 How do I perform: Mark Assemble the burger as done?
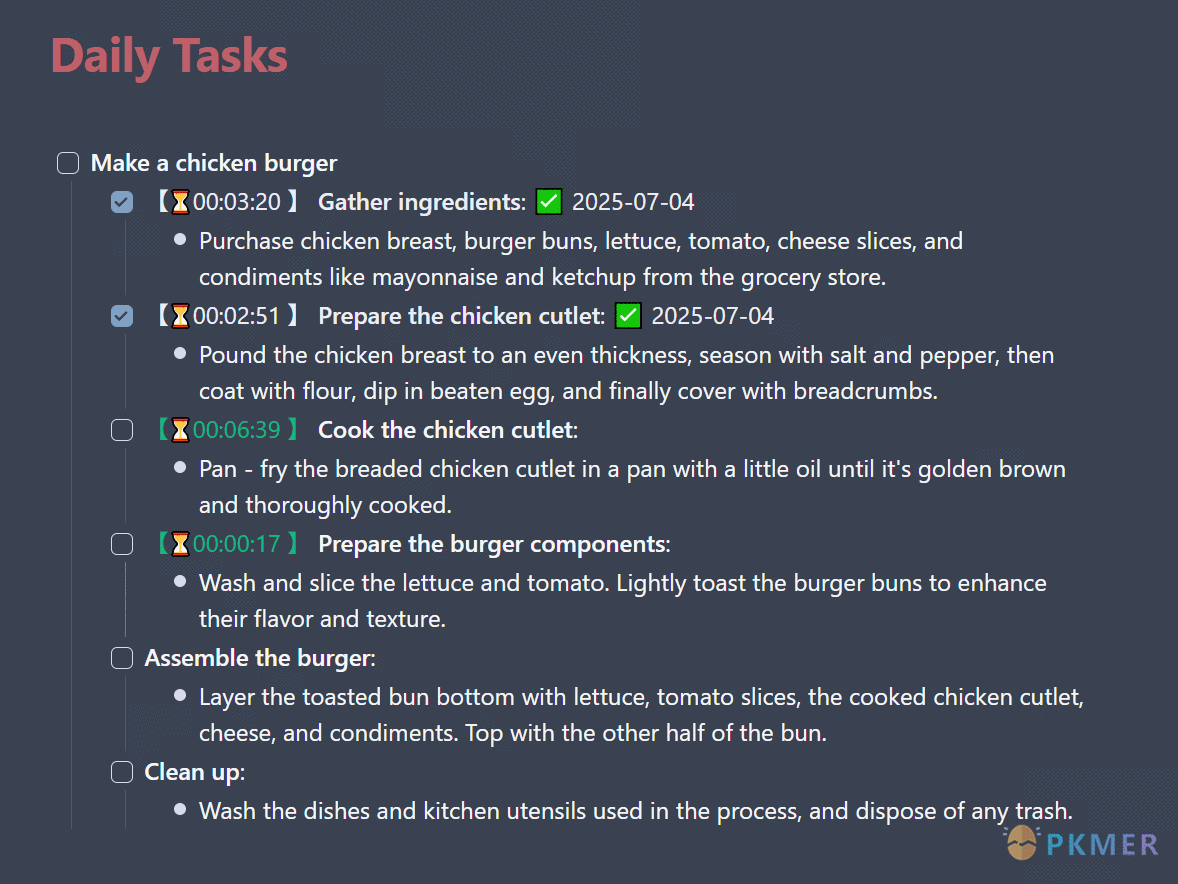122,659
